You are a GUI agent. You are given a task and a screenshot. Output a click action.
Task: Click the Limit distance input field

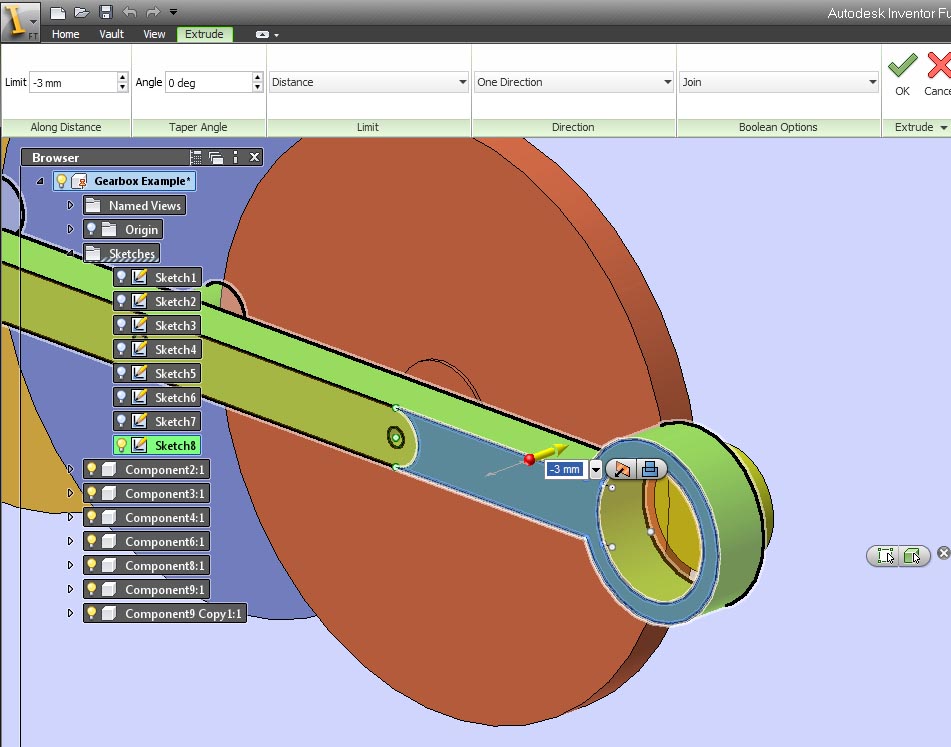73,82
